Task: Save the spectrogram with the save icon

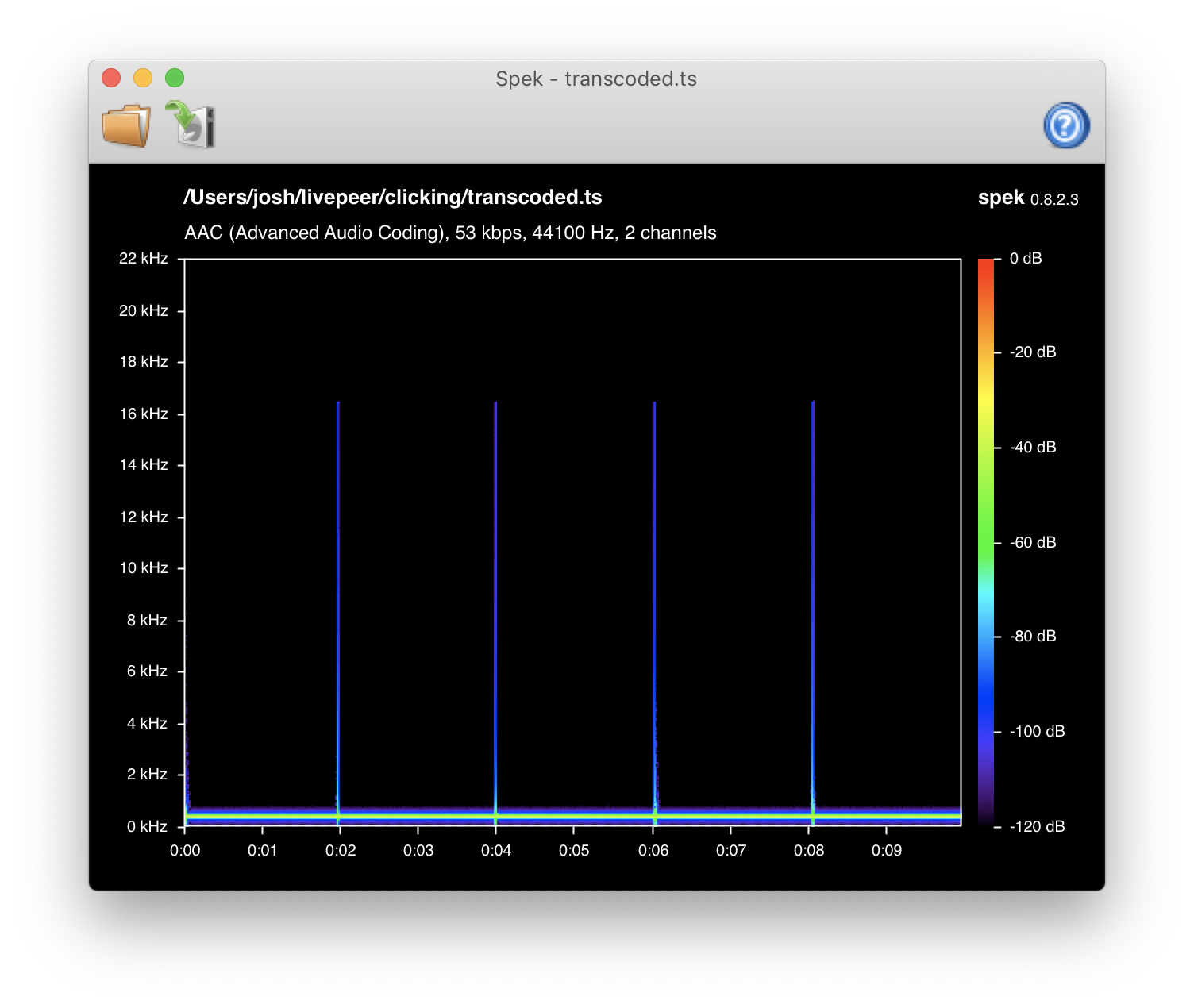Action: [191, 125]
